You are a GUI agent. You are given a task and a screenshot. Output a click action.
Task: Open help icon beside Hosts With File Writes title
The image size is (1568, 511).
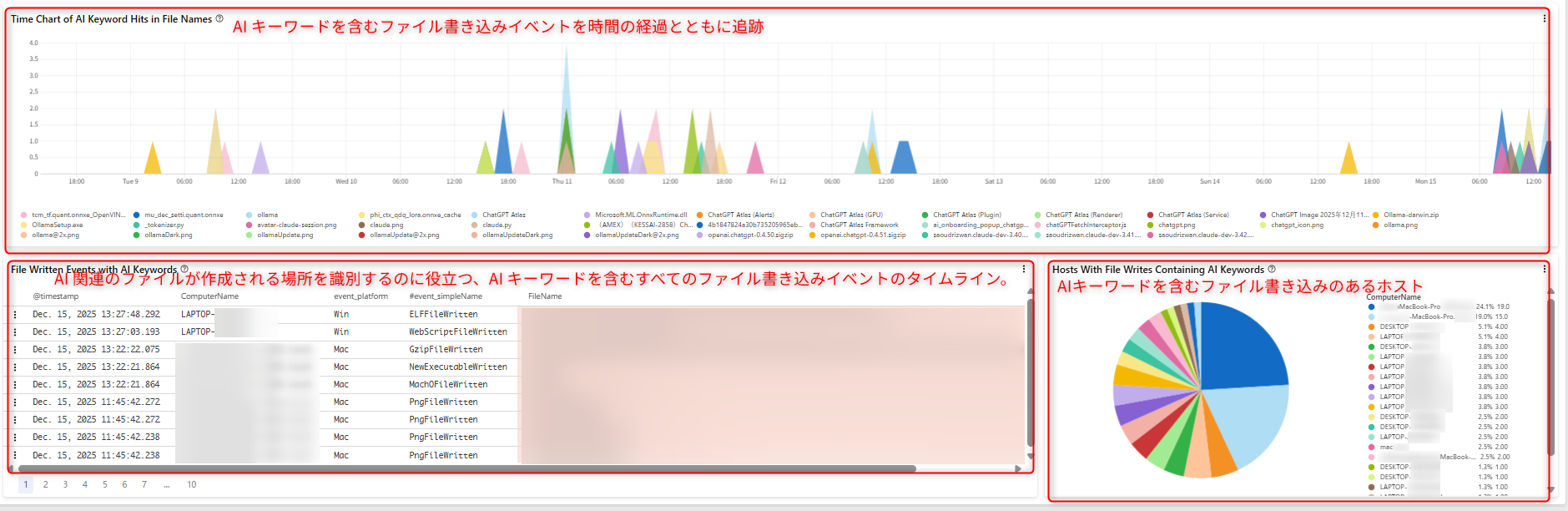point(1272,270)
